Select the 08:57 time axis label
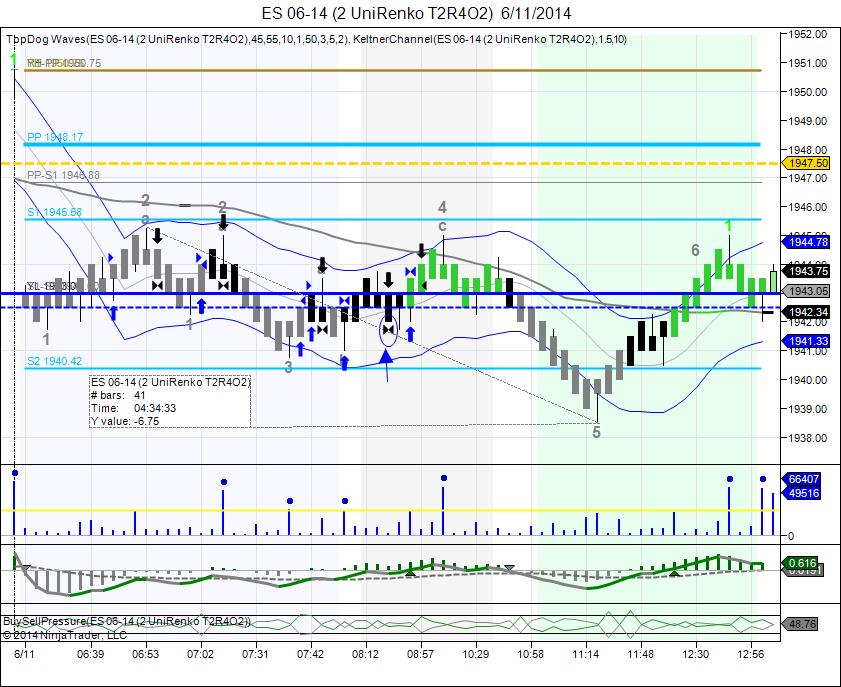Image resolution: width=841 pixels, height=687 pixels. 420,654
